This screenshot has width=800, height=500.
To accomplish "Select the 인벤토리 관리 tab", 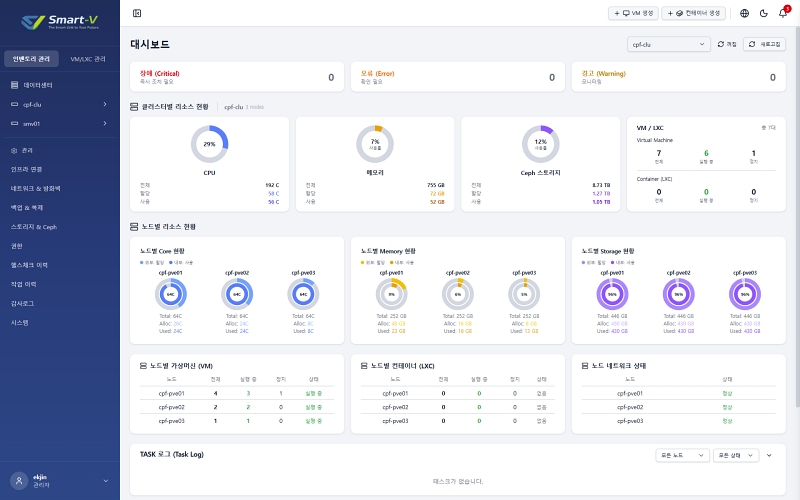I will (31, 59).
